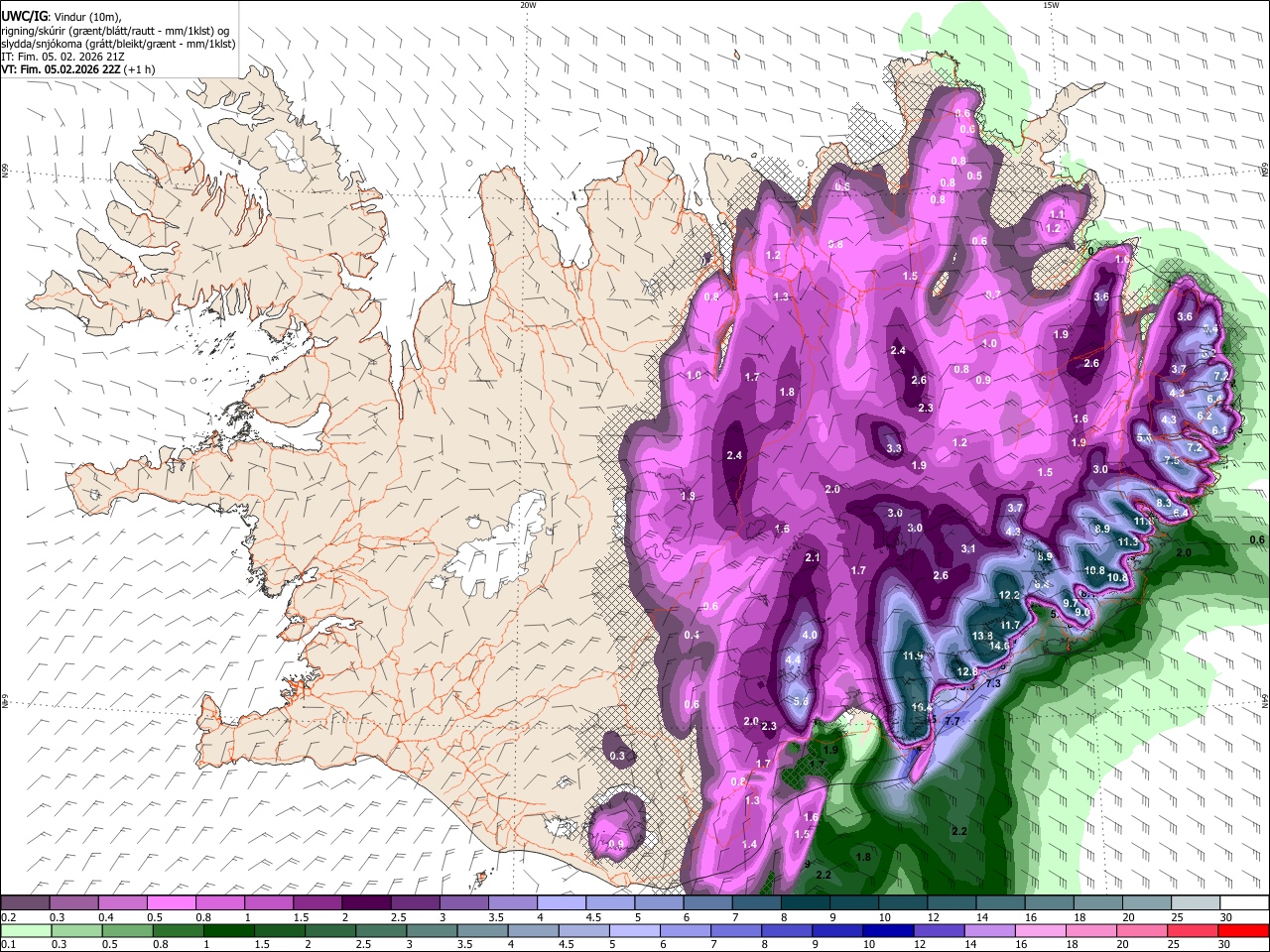Click the 7.5 precipitation value on map

(x=1171, y=461)
